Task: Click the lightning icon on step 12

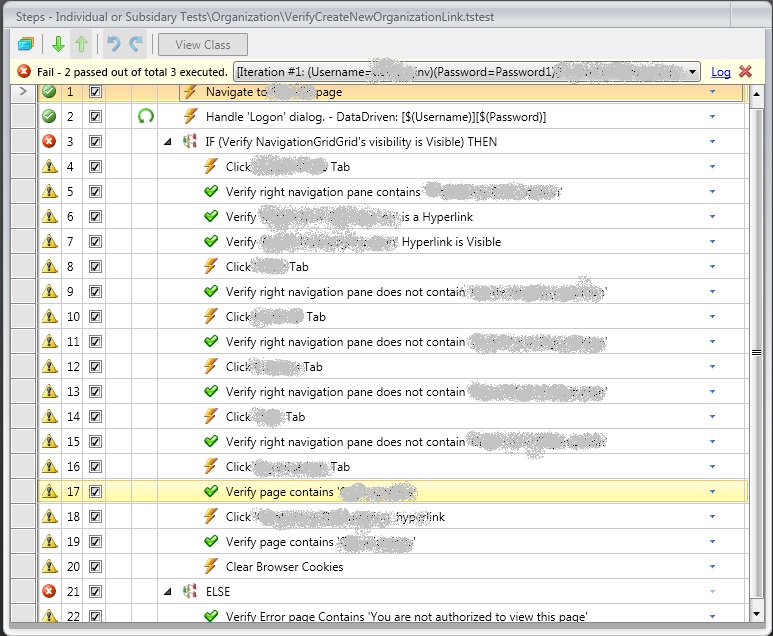Action: click(x=211, y=366)
